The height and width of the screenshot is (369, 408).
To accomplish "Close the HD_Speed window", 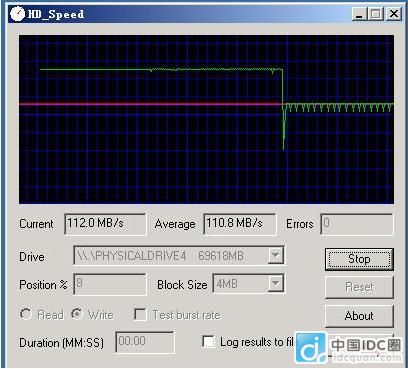I will [x=394, y=14].
